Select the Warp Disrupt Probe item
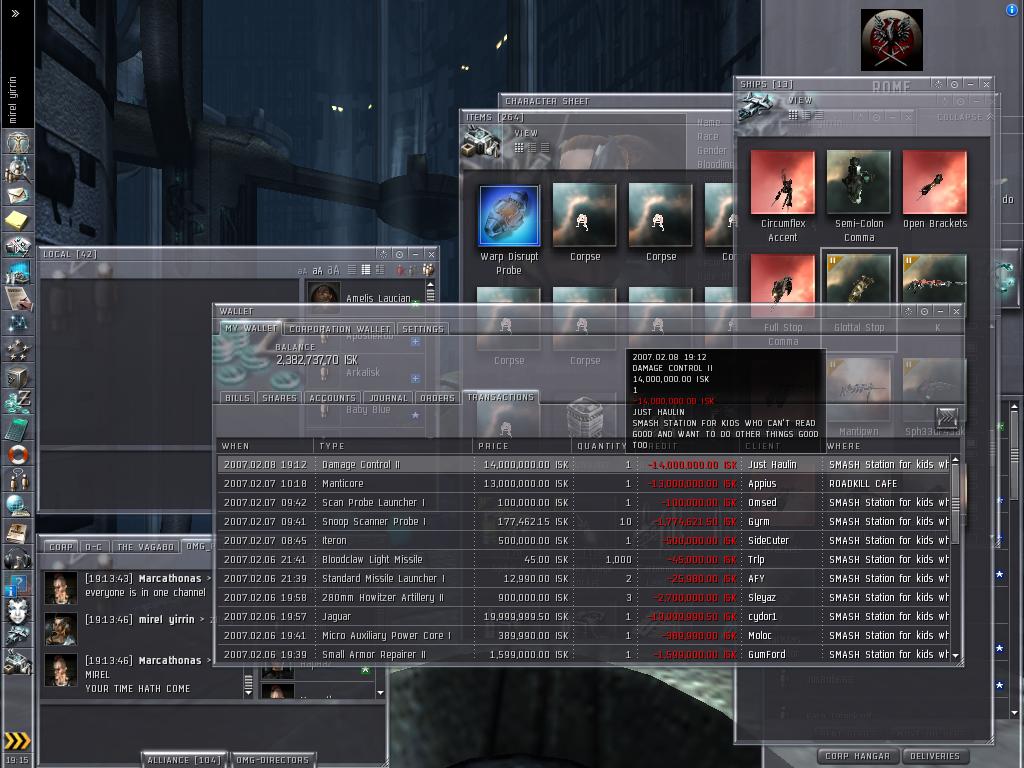Viewport: 1024px width, 768px height. coord(509,216)
